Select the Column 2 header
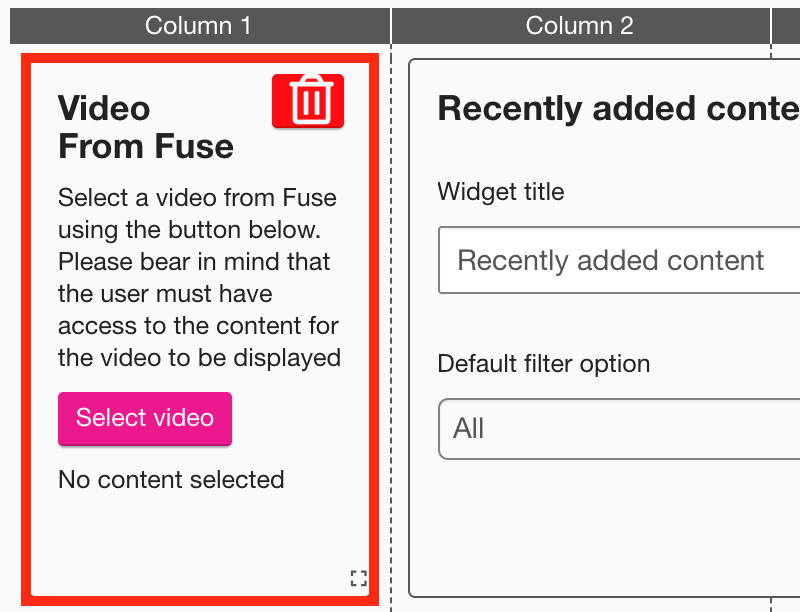 pyautogui.click(x=580, y=26)
